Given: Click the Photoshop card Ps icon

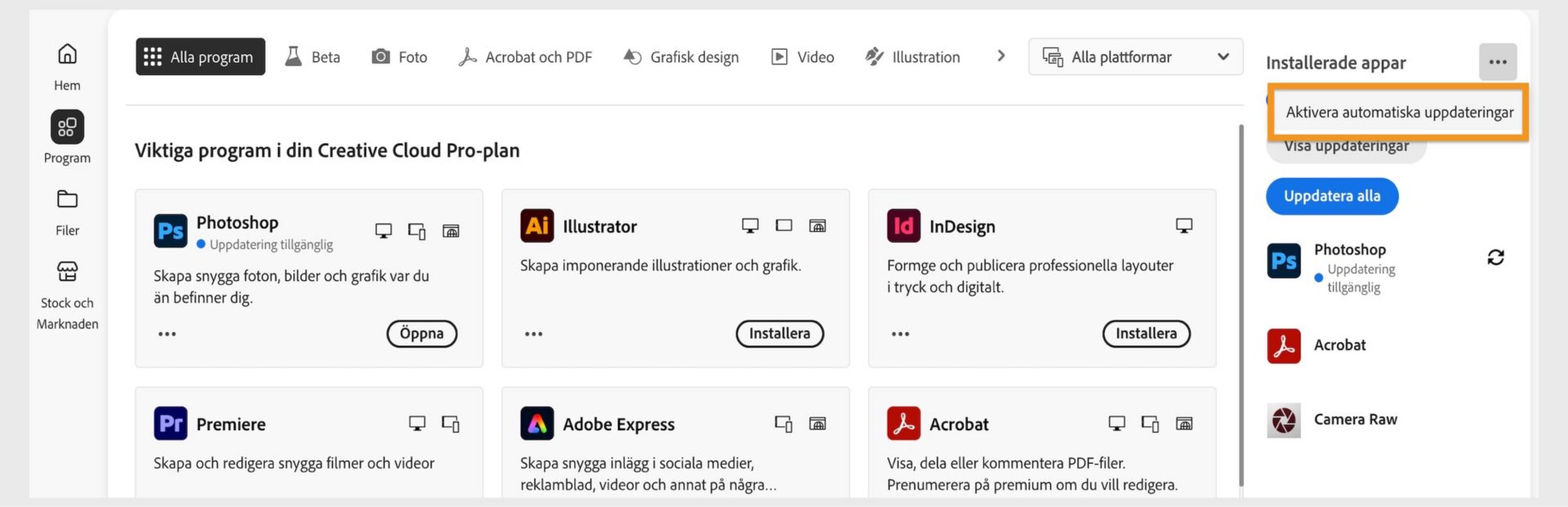Looking at the screenshot, I should [x=170, y=231].
